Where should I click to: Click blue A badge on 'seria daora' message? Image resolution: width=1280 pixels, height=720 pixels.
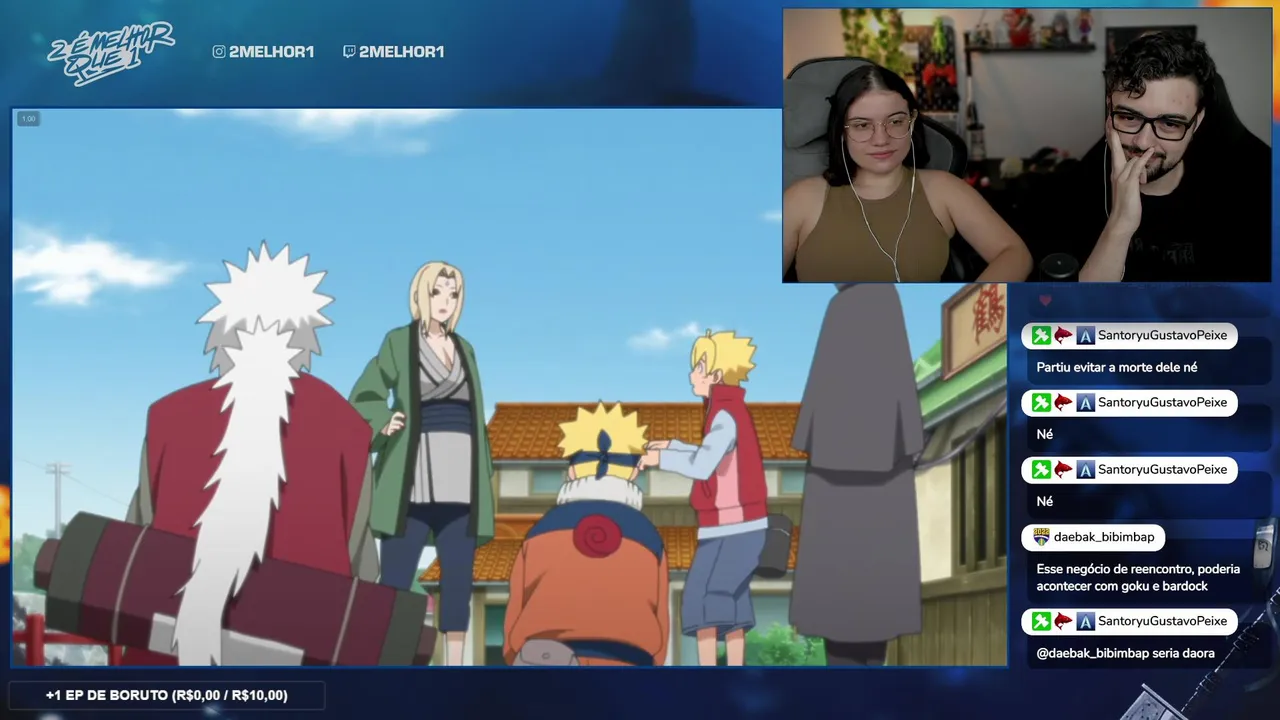pyautogui.click(x=1085, y=622)
